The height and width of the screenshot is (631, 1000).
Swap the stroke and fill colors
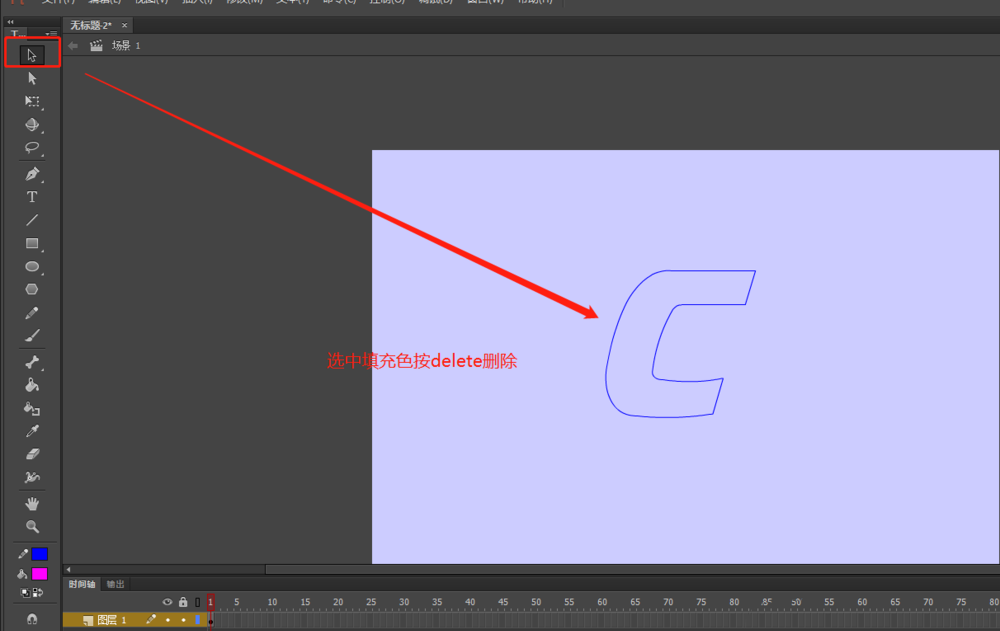(x=38, y=593)
